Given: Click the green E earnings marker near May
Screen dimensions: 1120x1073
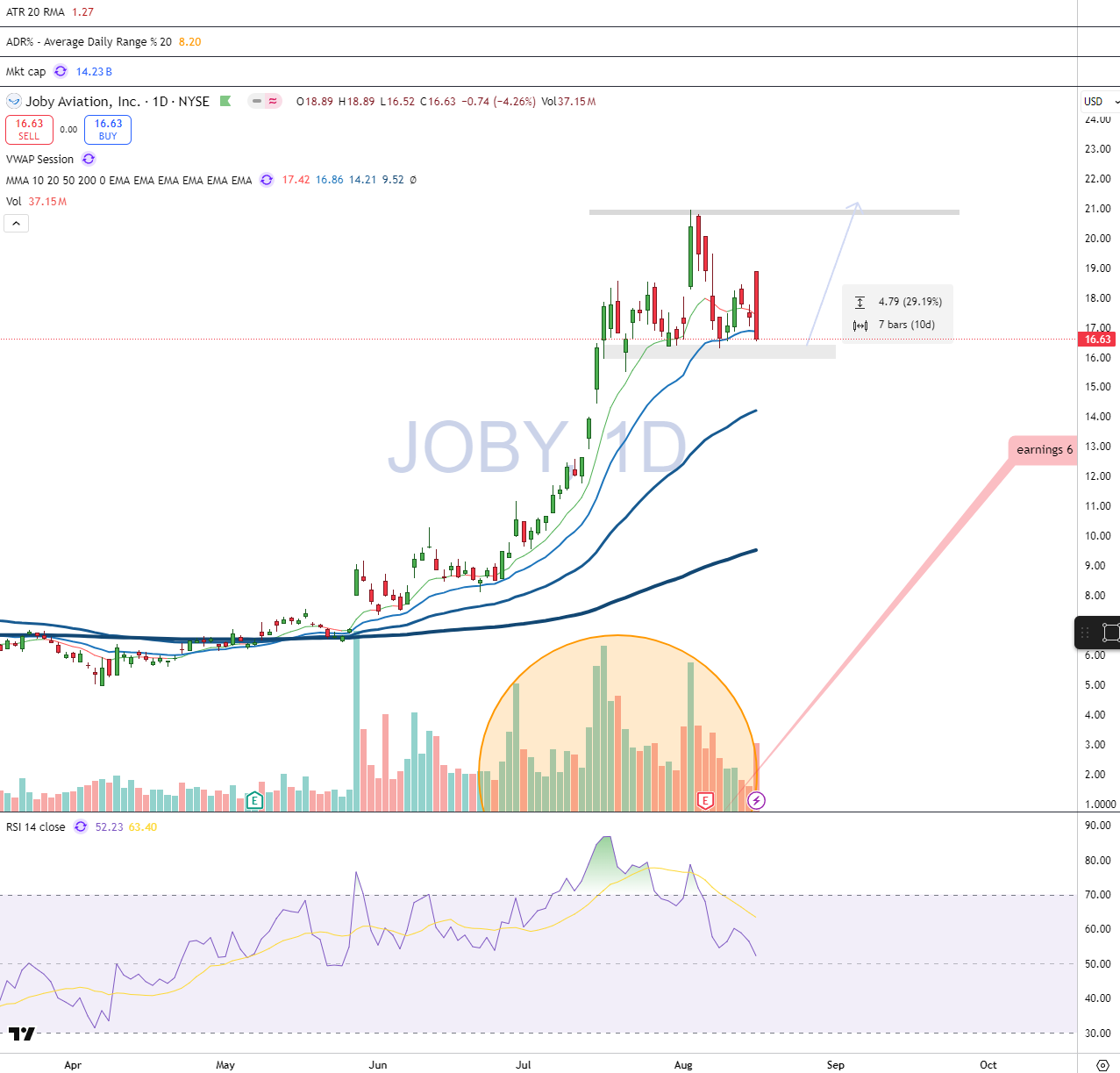Looking at the screenshot, I should click(254, 800).
